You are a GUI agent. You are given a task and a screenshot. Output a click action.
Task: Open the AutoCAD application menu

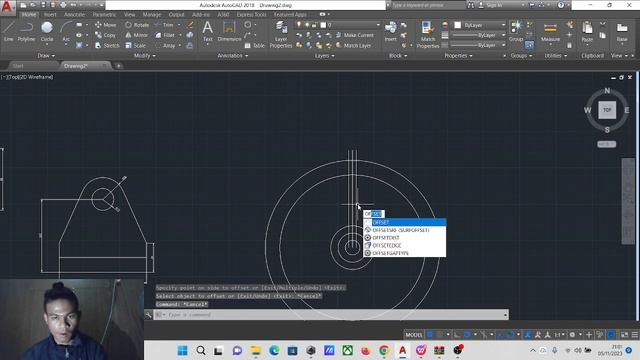7,7
